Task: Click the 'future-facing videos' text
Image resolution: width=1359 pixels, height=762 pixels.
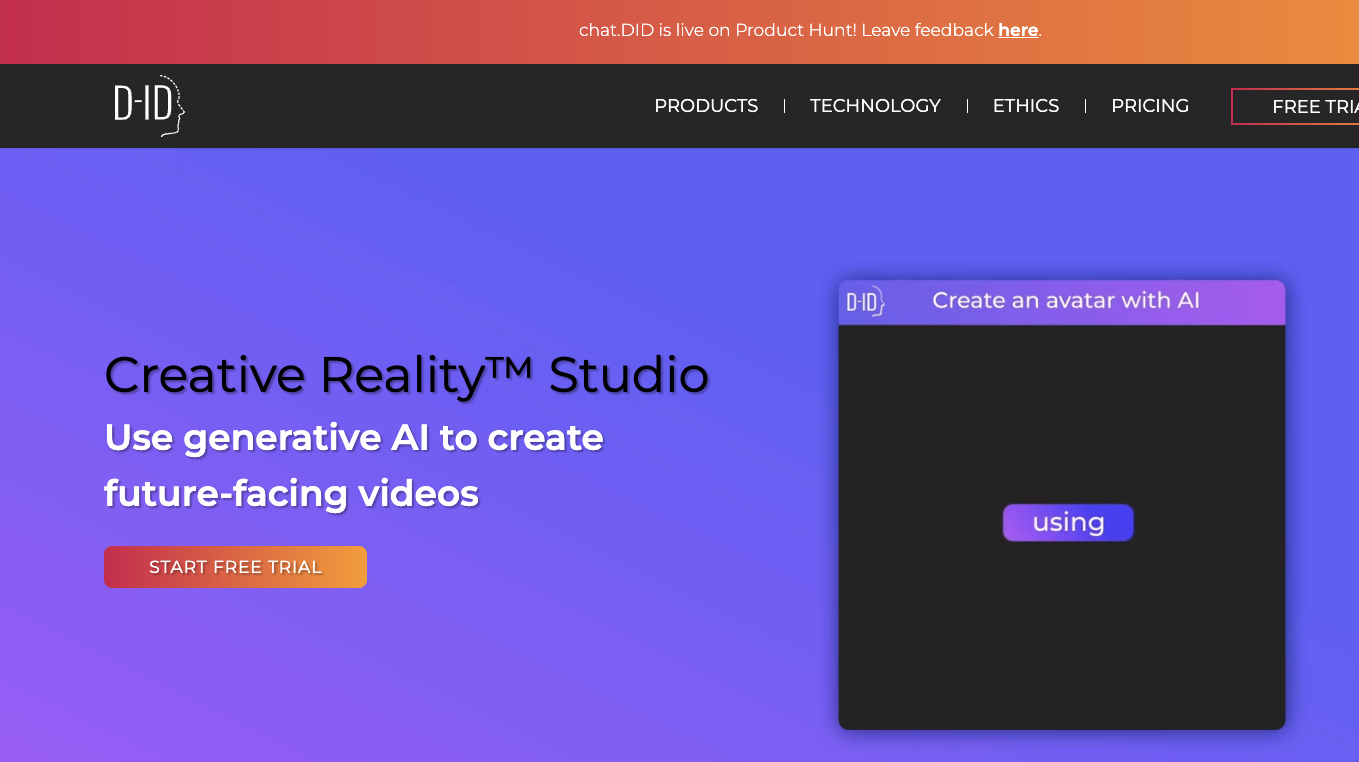Action: coord(292,493)
